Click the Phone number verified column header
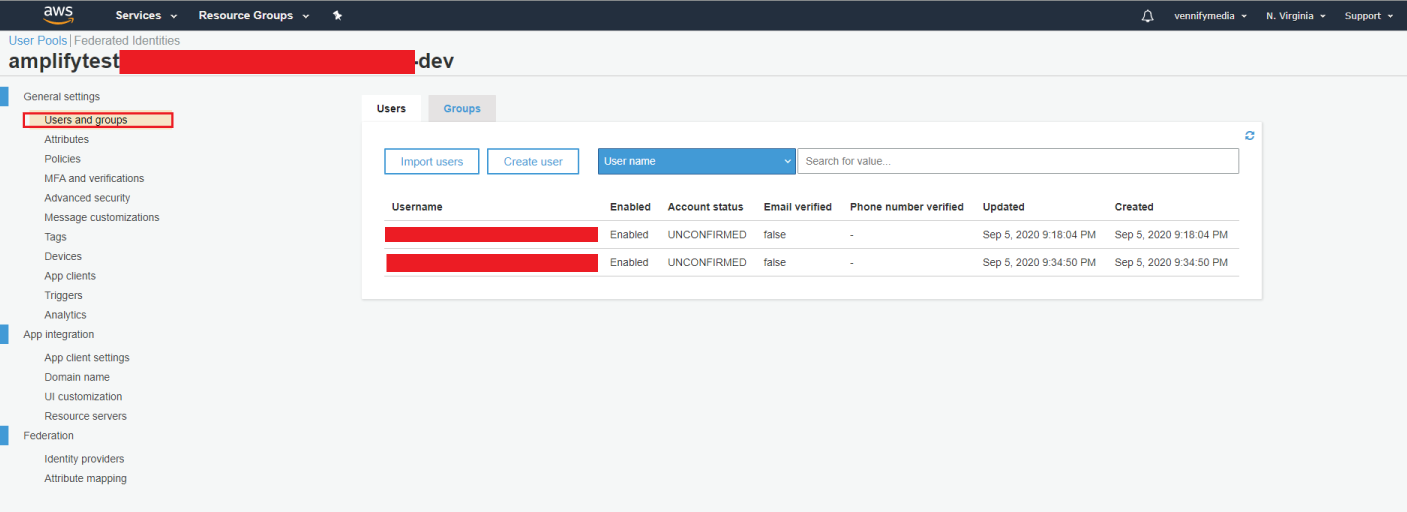 (x=907, y=207)
